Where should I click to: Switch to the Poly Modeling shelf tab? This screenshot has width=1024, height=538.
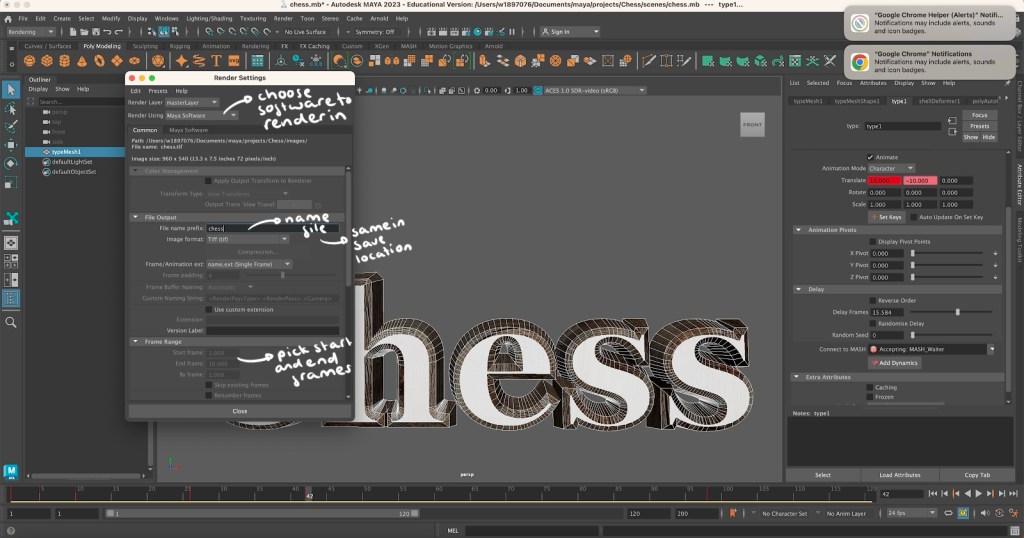click(x=100, y=46)
